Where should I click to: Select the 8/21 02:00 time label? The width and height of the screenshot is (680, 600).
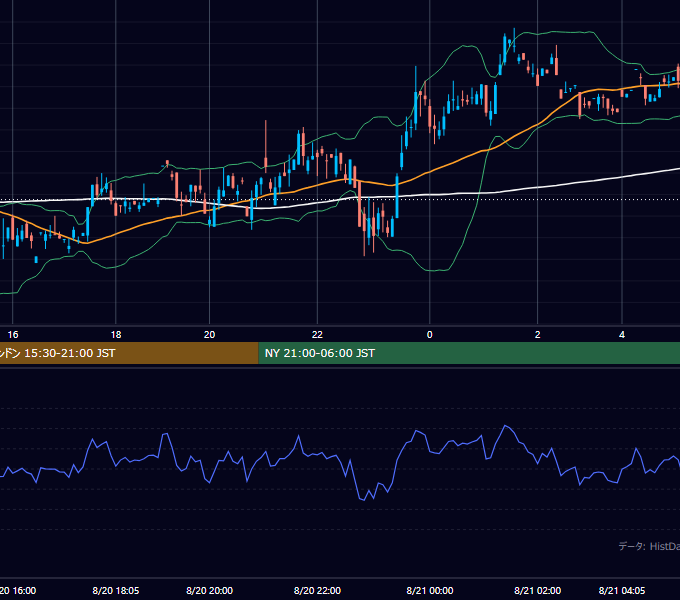point(537,590)
